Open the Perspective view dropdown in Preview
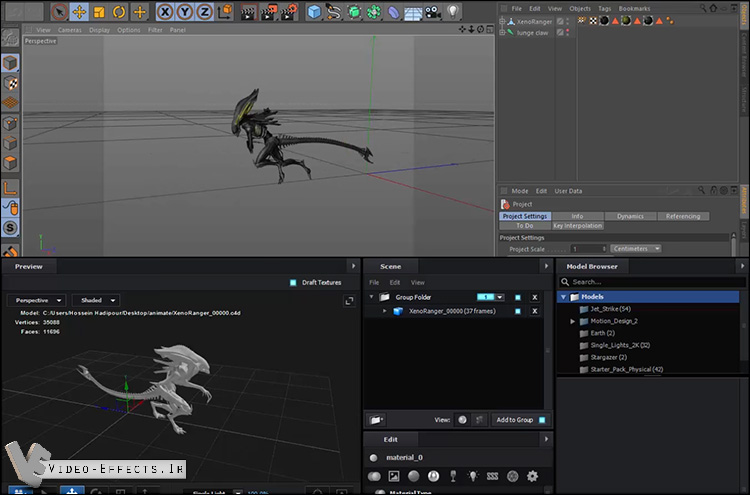Screen dimensions: 750x495 coord(37,300)
